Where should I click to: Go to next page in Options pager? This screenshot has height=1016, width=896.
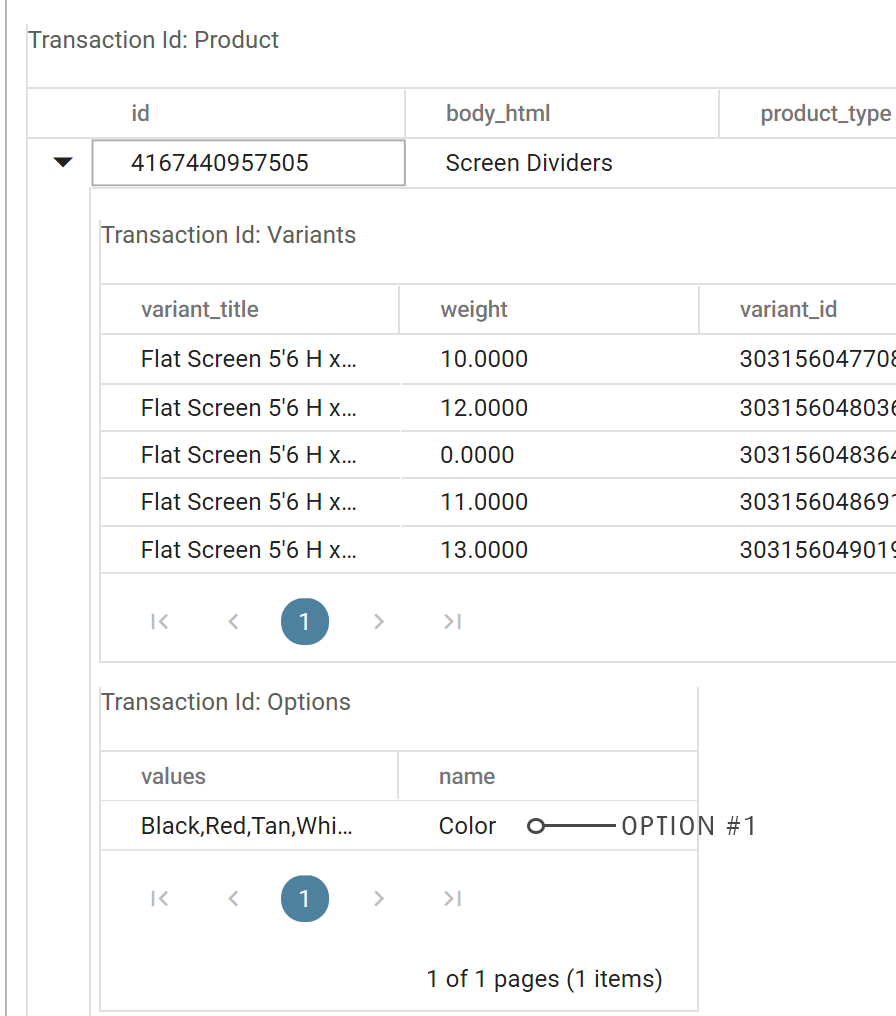coord(378,898)
